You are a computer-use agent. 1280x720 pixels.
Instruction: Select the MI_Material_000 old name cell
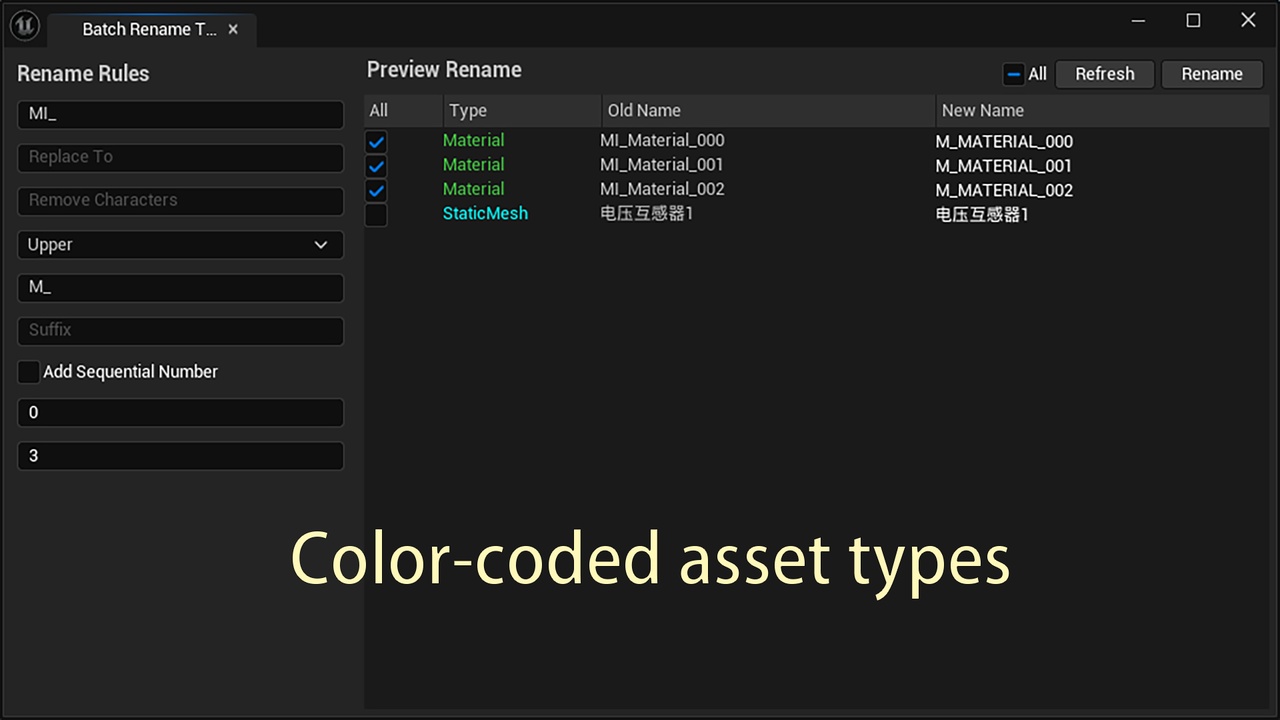pos(662,141)
